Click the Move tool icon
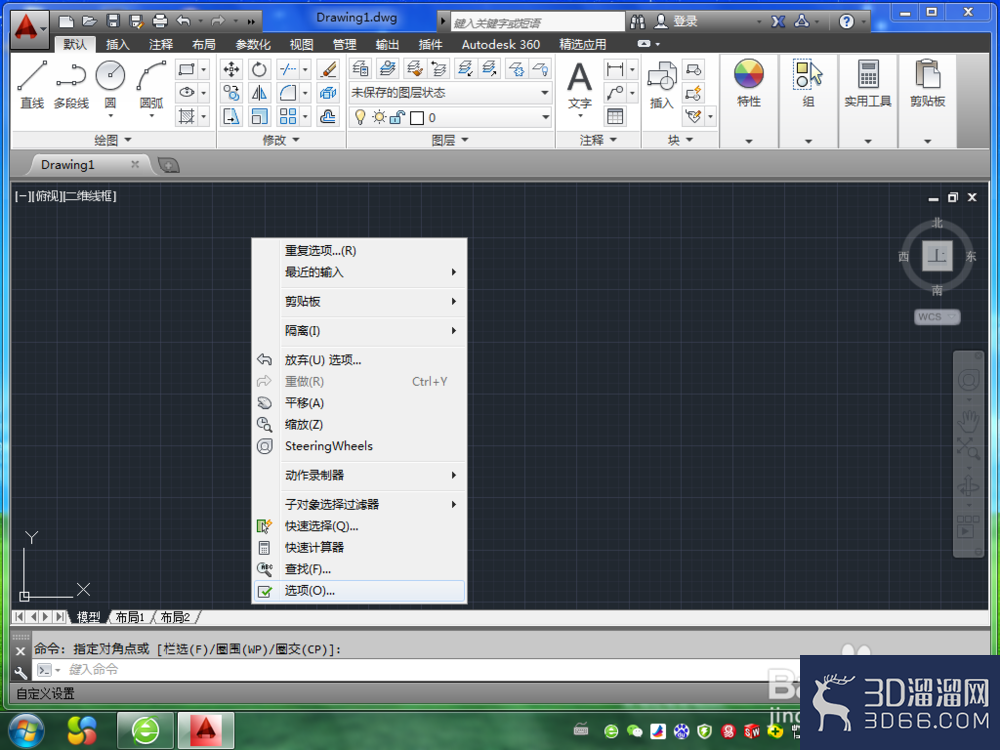The width and height of the screenshot is (1000, 750). click(232, 69)
